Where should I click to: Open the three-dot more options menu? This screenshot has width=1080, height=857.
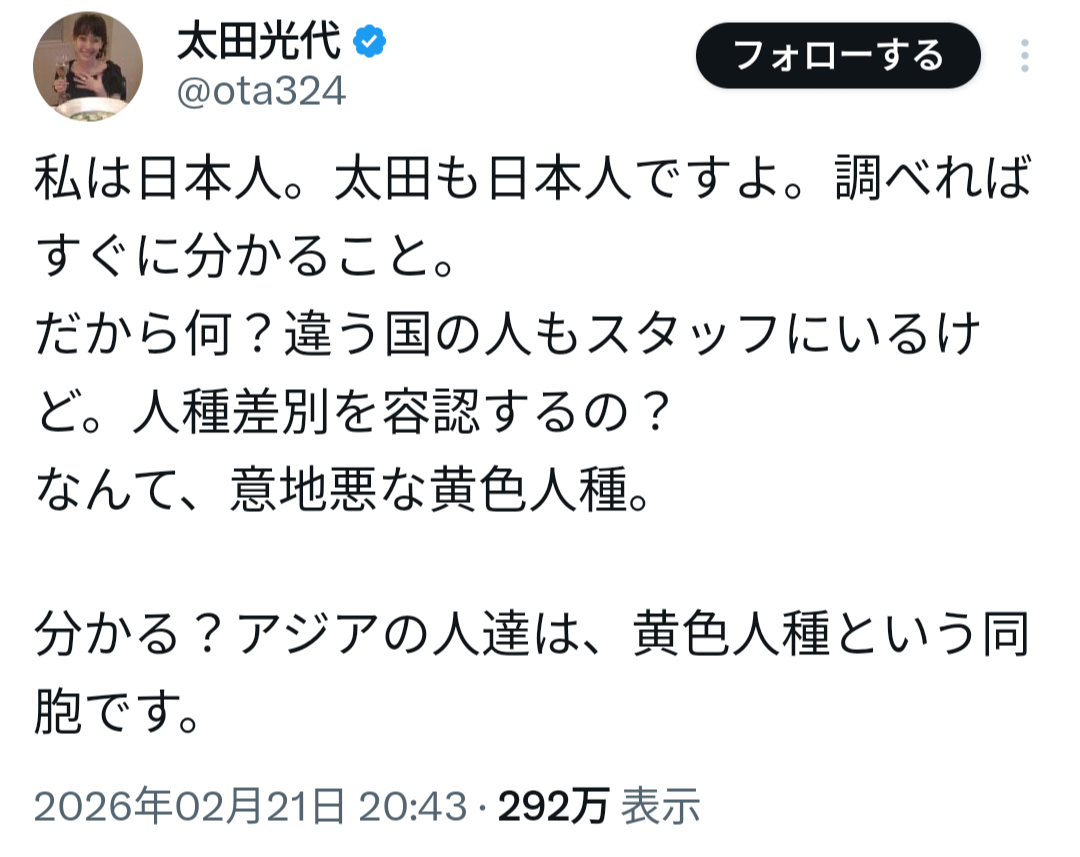[x=1025, y=56]
